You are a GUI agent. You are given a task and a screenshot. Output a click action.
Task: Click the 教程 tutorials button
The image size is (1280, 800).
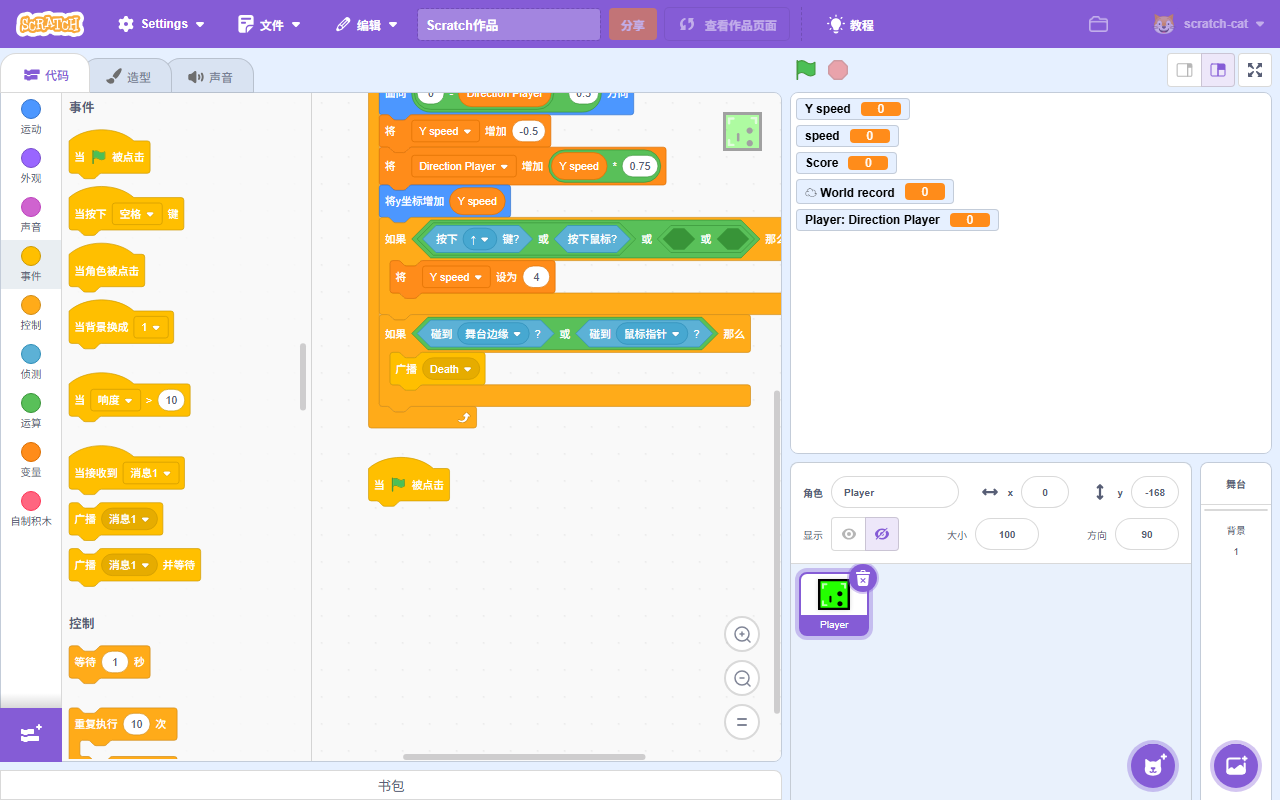click(x=849, y=24)
